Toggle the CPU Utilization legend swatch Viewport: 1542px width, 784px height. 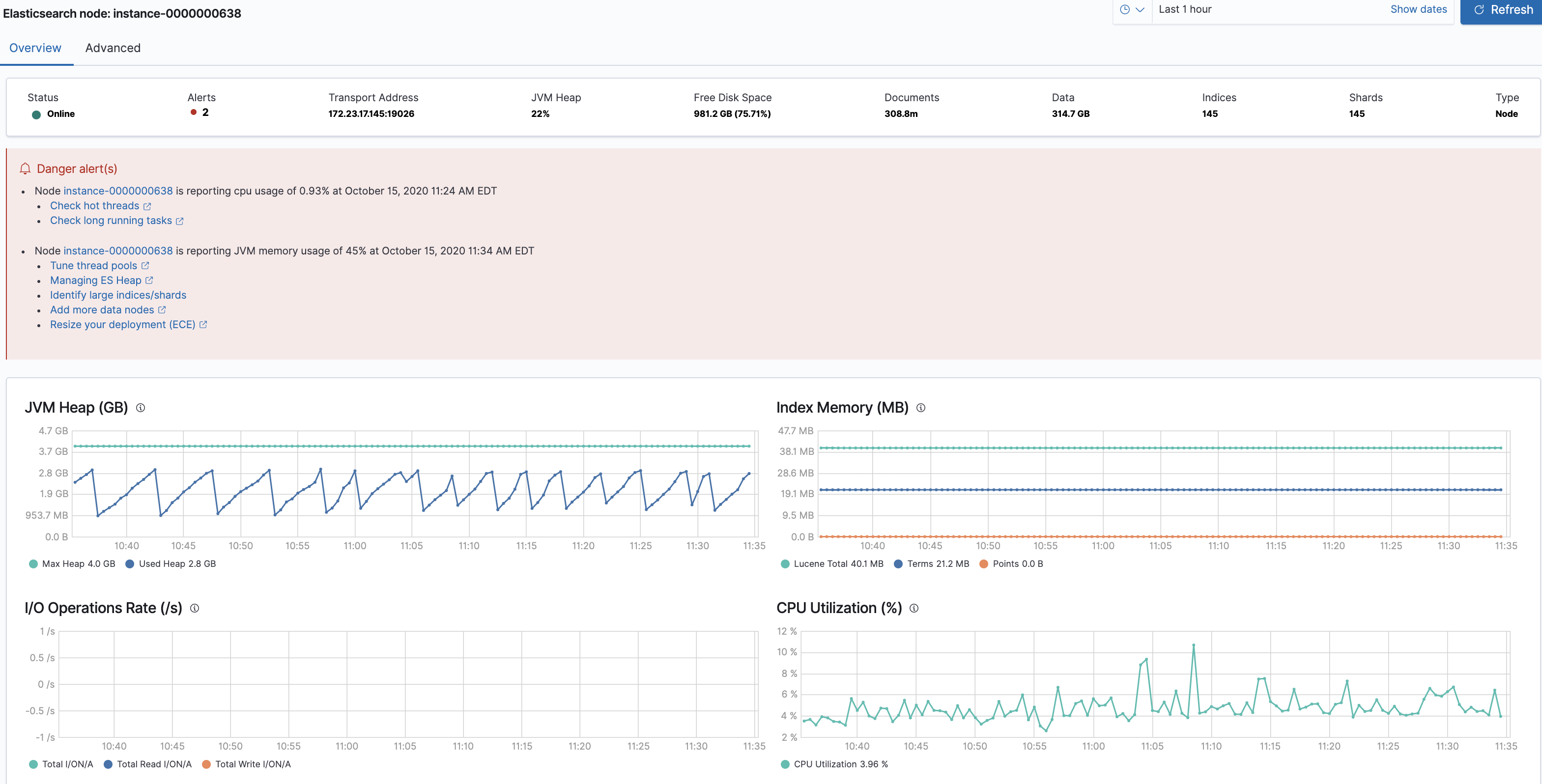pos(785,764)
